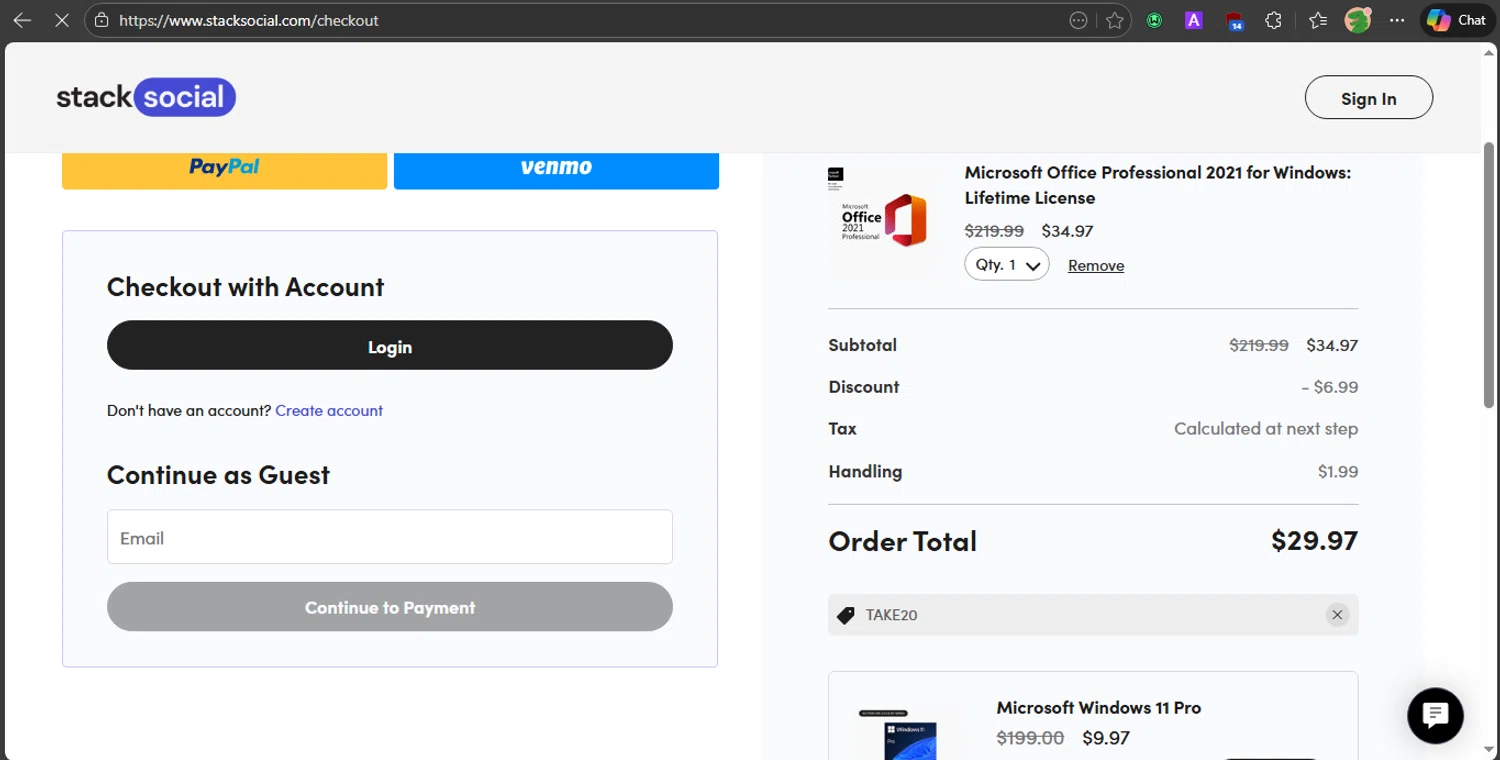1500x760 pixels.
Task: Open the live chat bubble icon
Action: pos(1435,715)
